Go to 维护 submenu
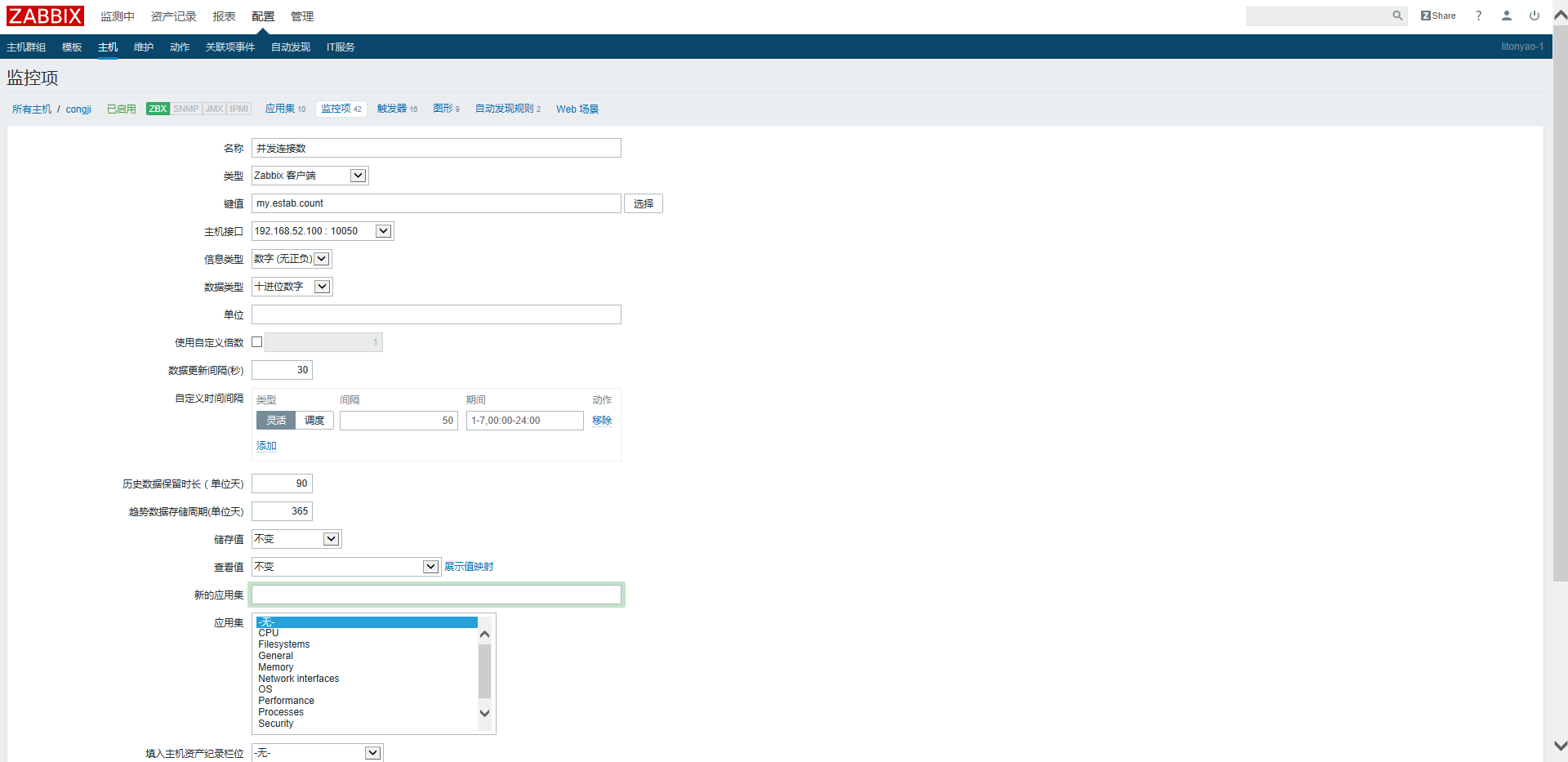The image size is (1568, 762). [x=144, y=47]
